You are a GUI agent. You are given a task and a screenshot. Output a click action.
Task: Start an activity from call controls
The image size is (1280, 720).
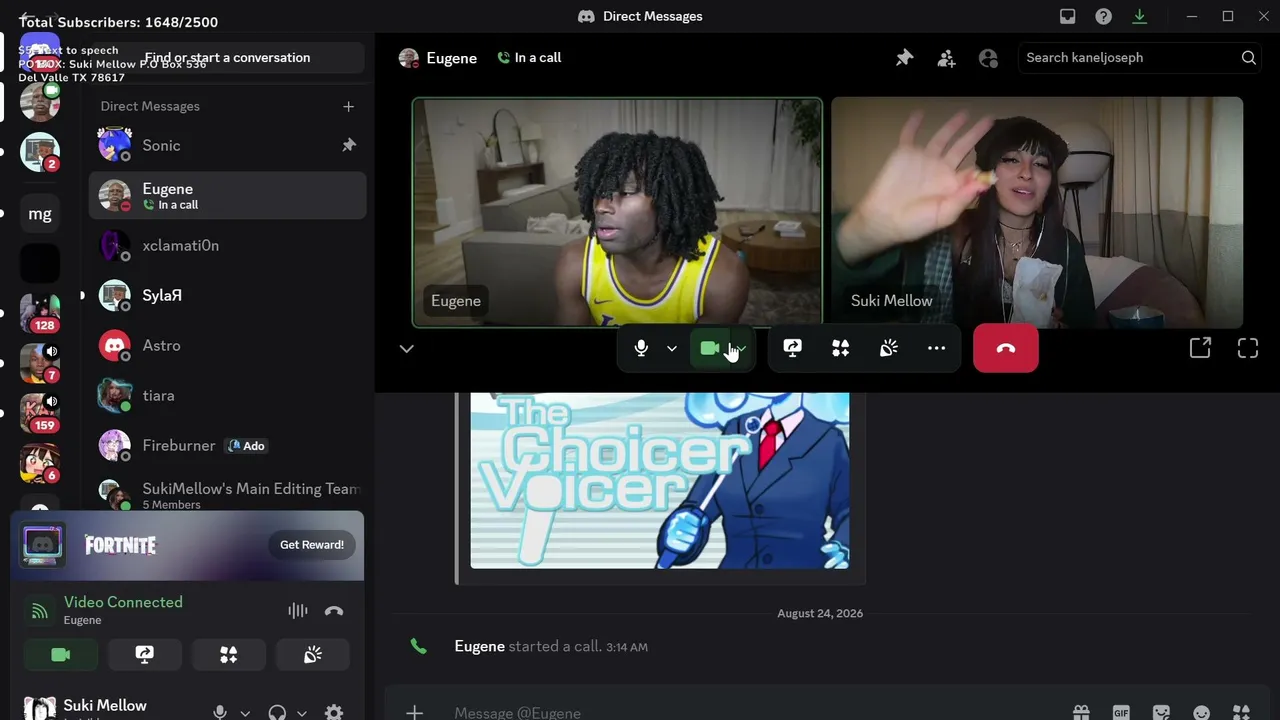click(x=840, y=348)
